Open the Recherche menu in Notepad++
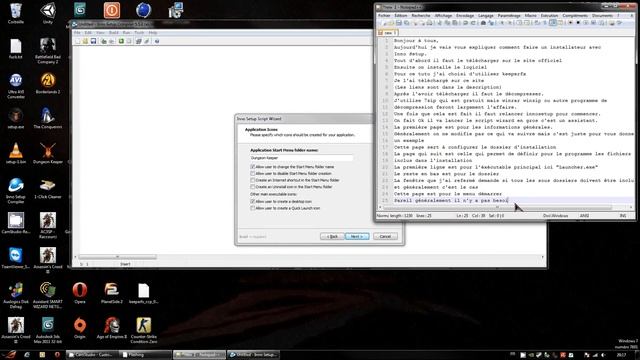Viewport: 640px width, 360px height. click(421, 16)
